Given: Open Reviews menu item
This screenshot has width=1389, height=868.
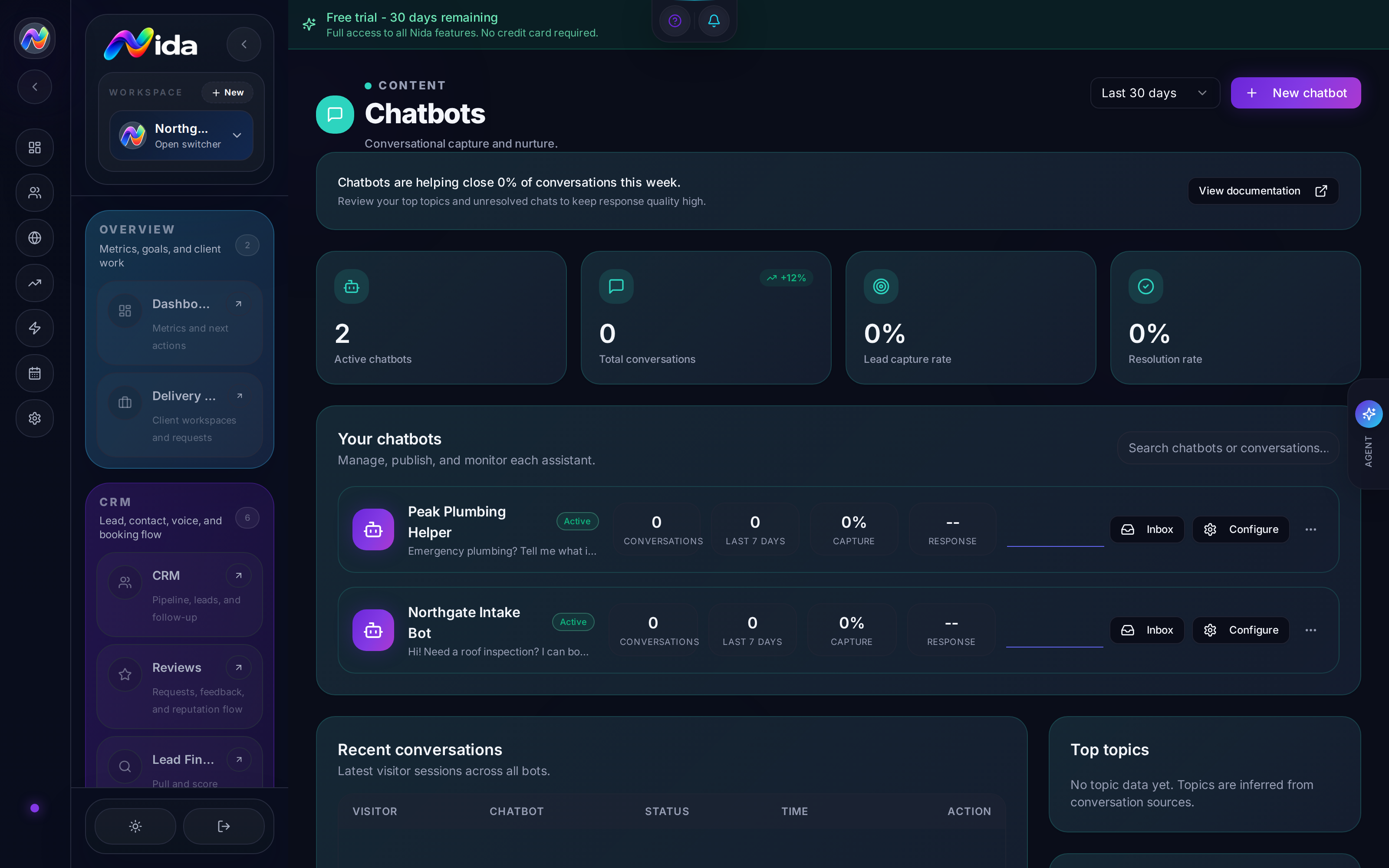Looking at the screenshot, I should [x=180, y=687].
